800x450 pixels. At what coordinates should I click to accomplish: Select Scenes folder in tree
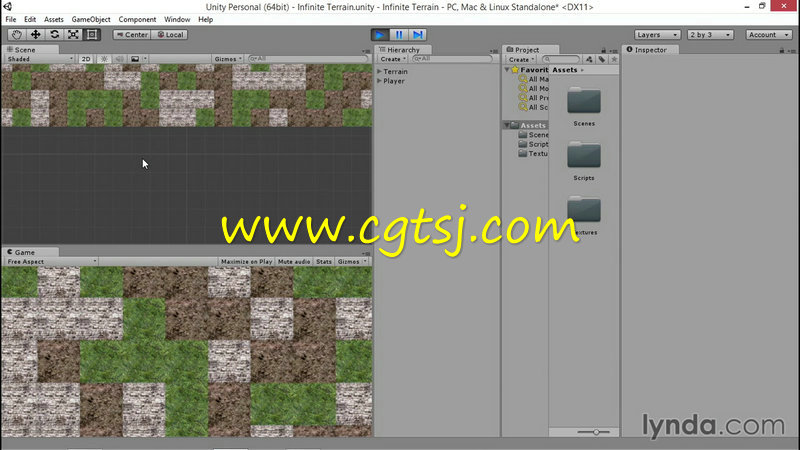click(534, 135)
